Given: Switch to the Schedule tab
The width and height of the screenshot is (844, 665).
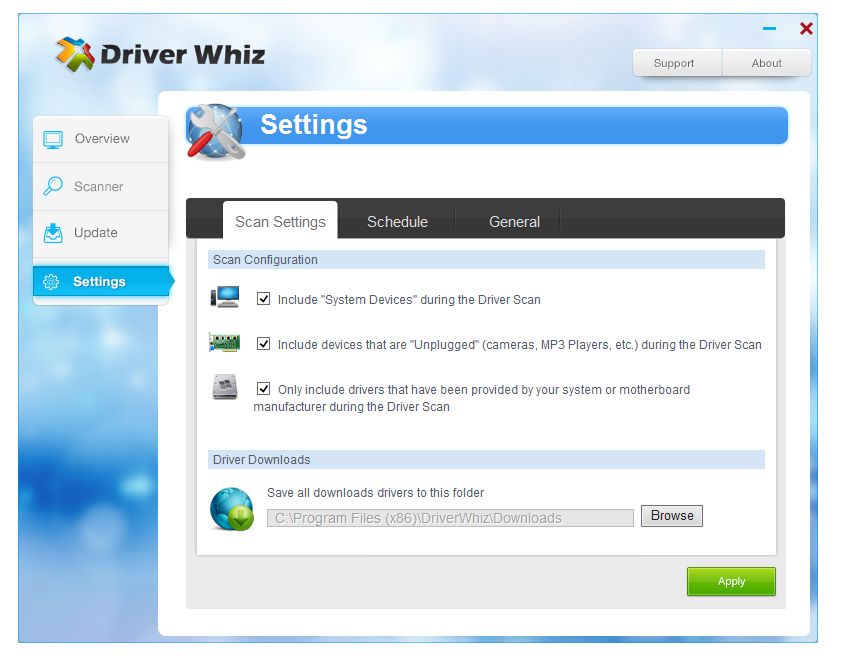Looking at the screenshot, I should pyautogui.click(x=397, y=222).
